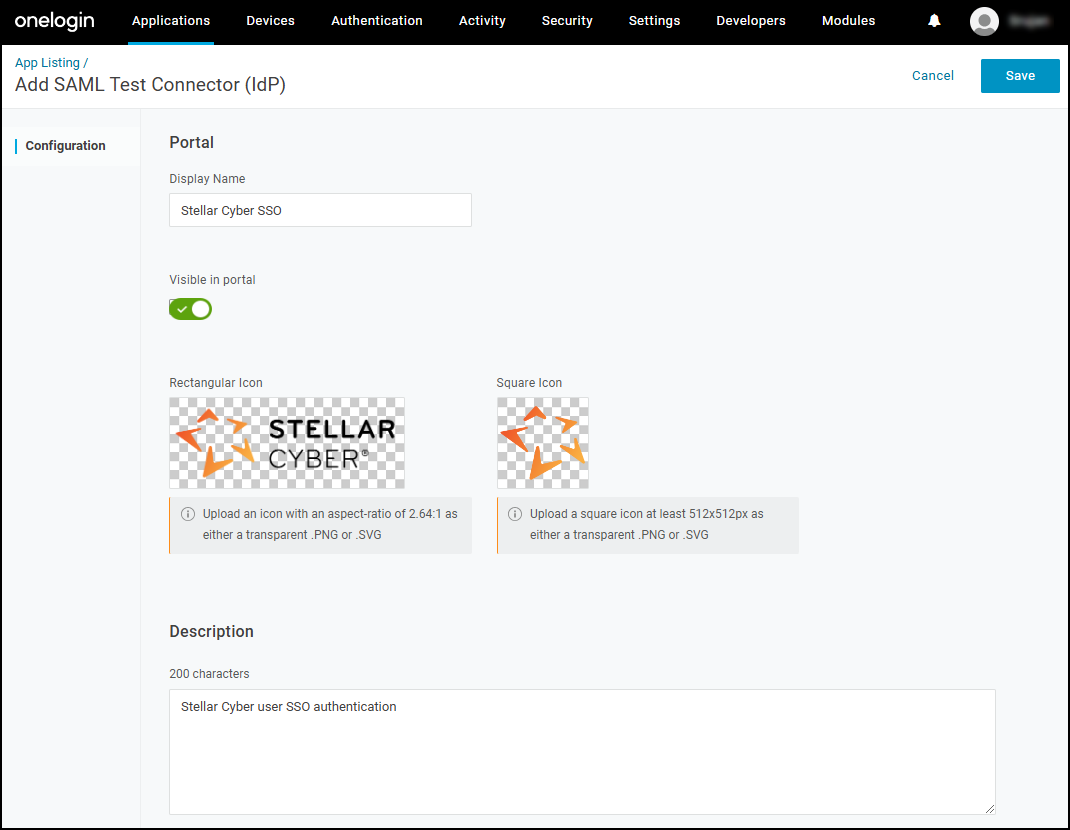This screenshot has height=830, width=1070.
Task: Click the Display Name input field
Action: tap(320, 210)
